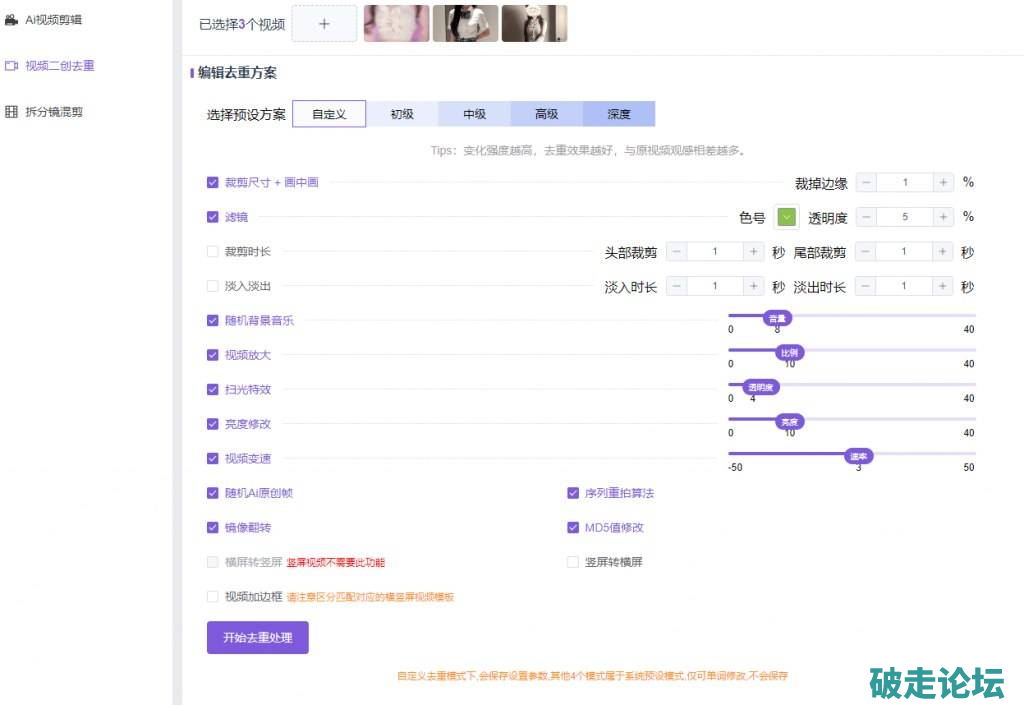
Task: Select the first selected video thumbnail
Action: pos(396,24)
